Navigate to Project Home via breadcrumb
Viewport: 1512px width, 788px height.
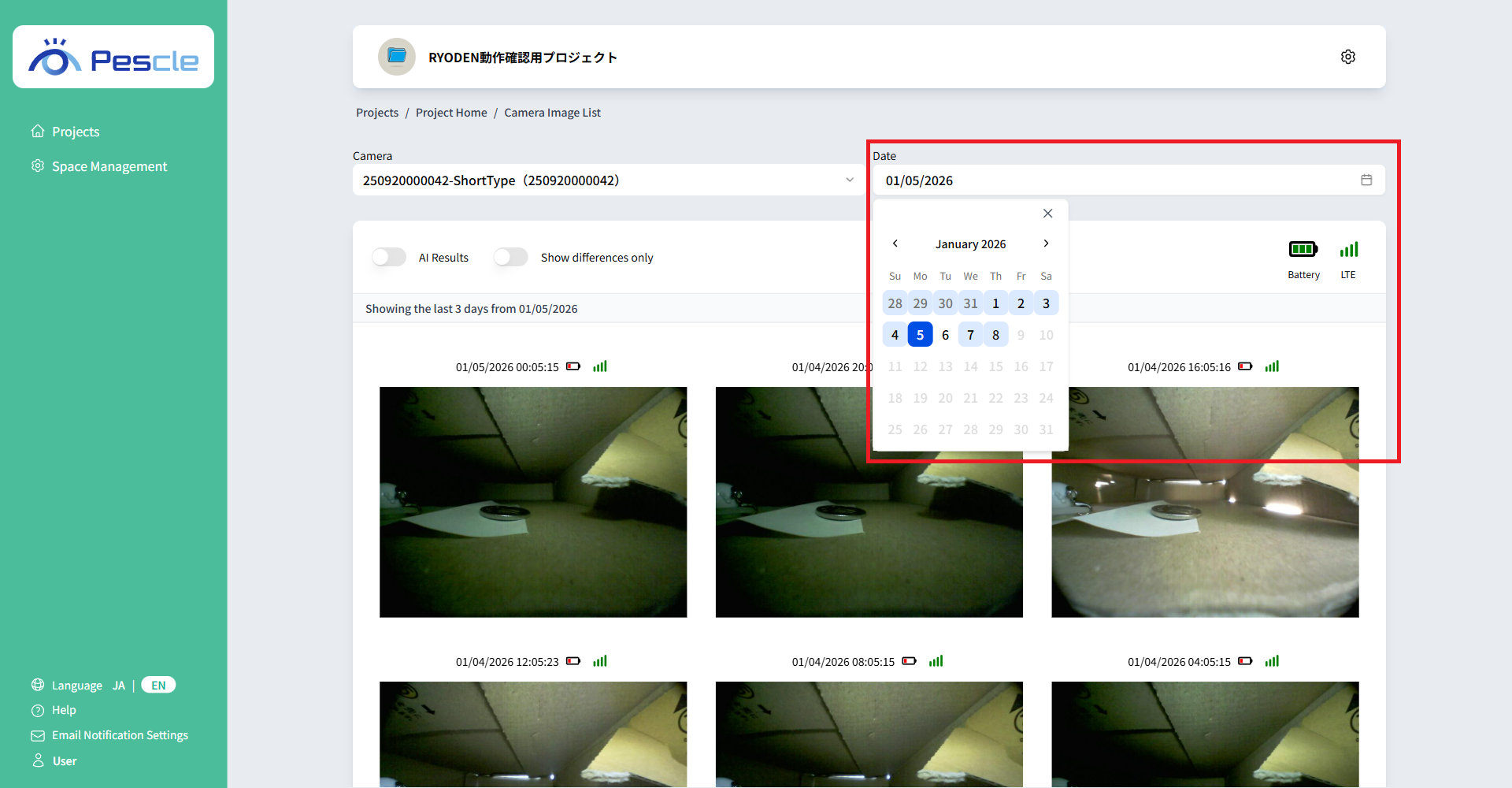click(x=450, y=112)
